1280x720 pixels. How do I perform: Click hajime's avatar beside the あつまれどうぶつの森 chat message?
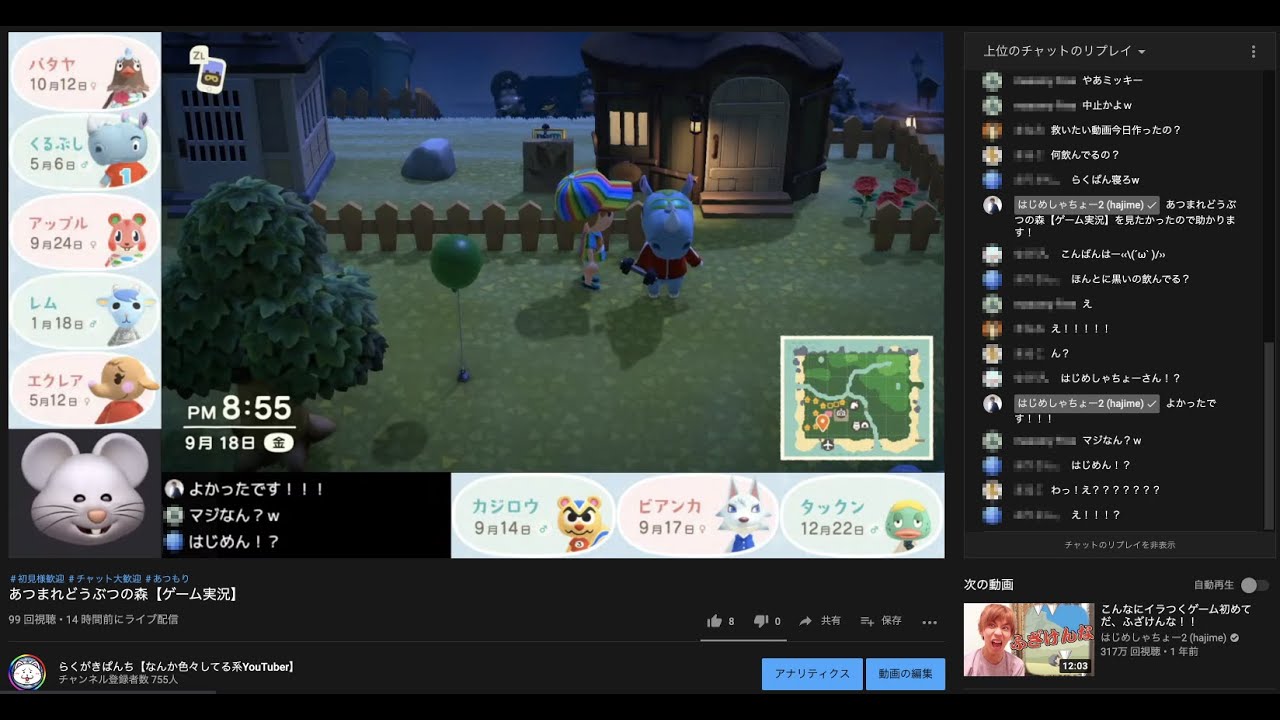[992, 204]
